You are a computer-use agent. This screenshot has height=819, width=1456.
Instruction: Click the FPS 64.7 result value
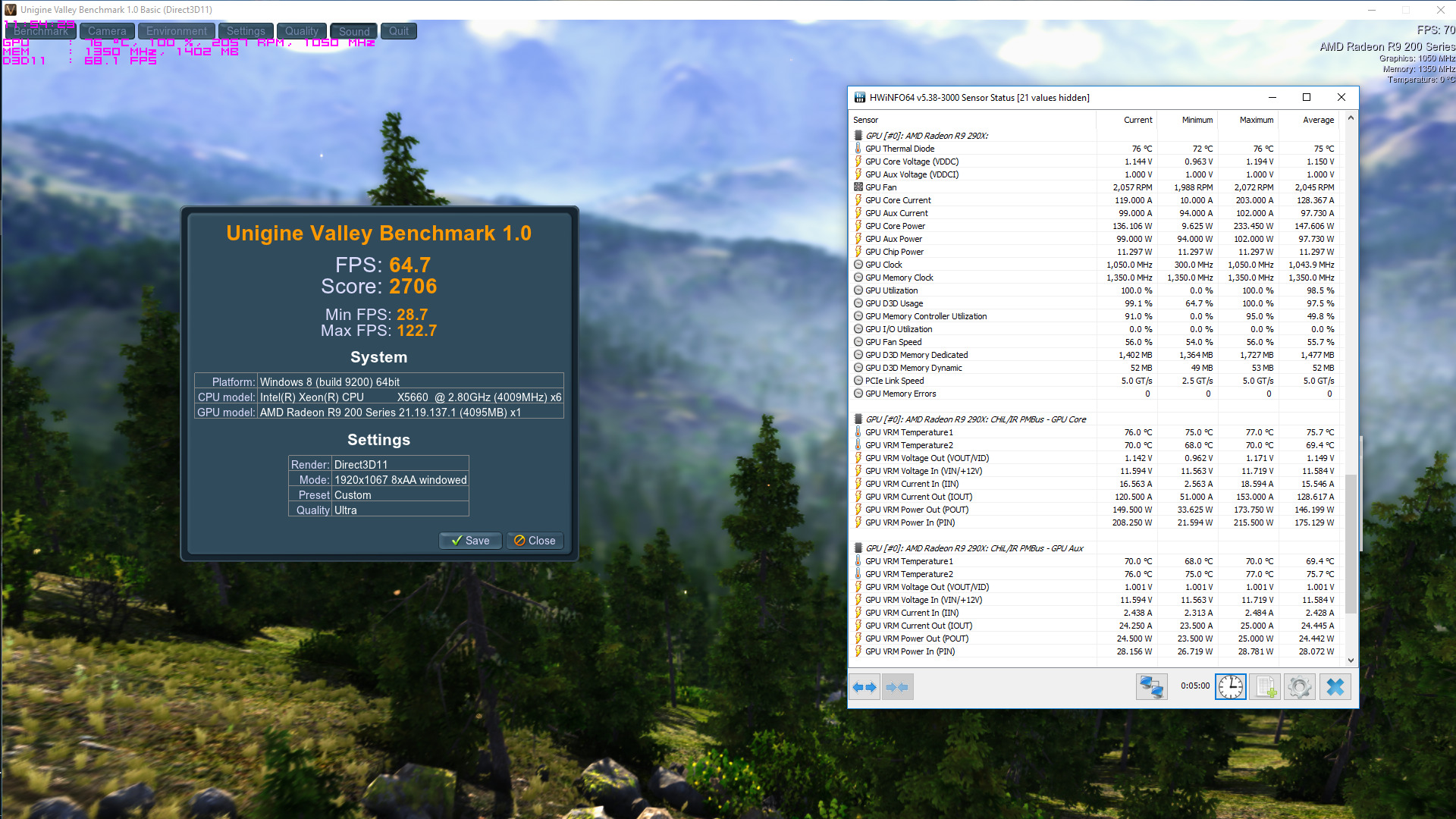409,265
